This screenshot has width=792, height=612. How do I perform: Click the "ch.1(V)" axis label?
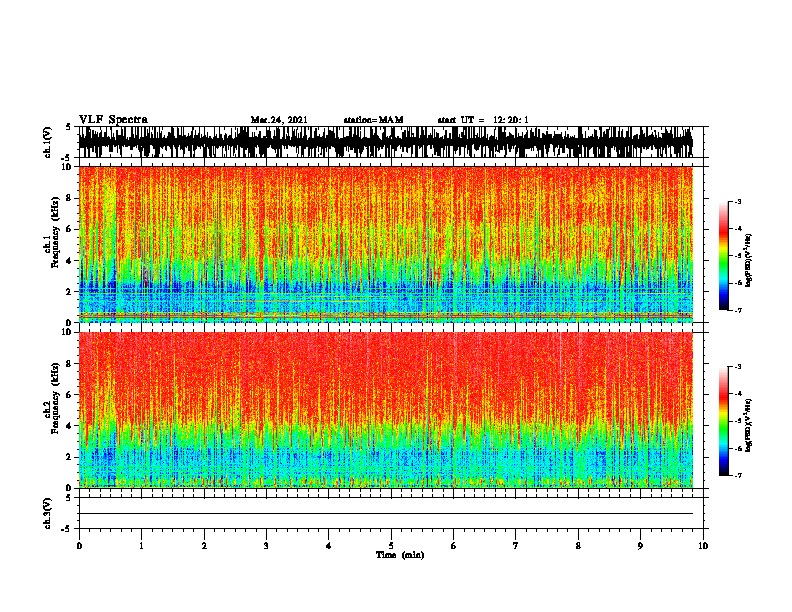point(48,142)
